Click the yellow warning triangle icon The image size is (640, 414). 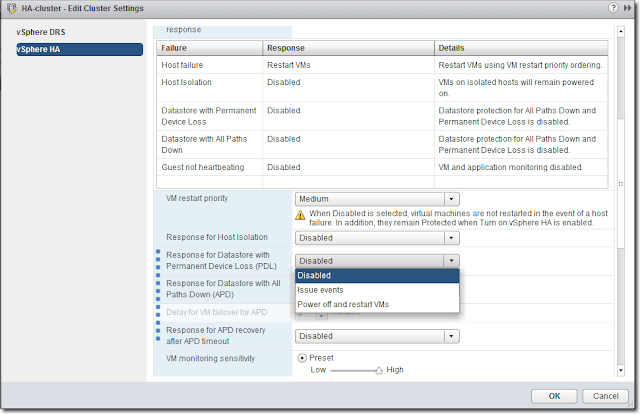pos(300,215)
